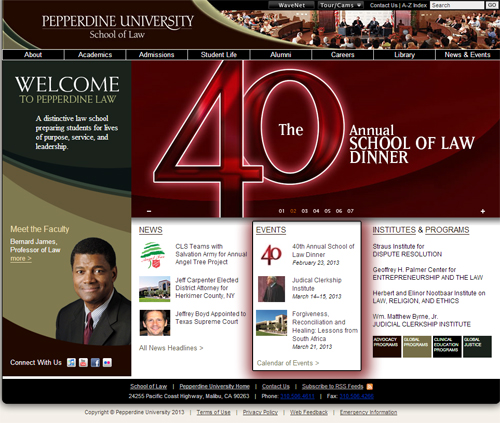Open the Flickr social icon
500x423 pixels.
107,362
